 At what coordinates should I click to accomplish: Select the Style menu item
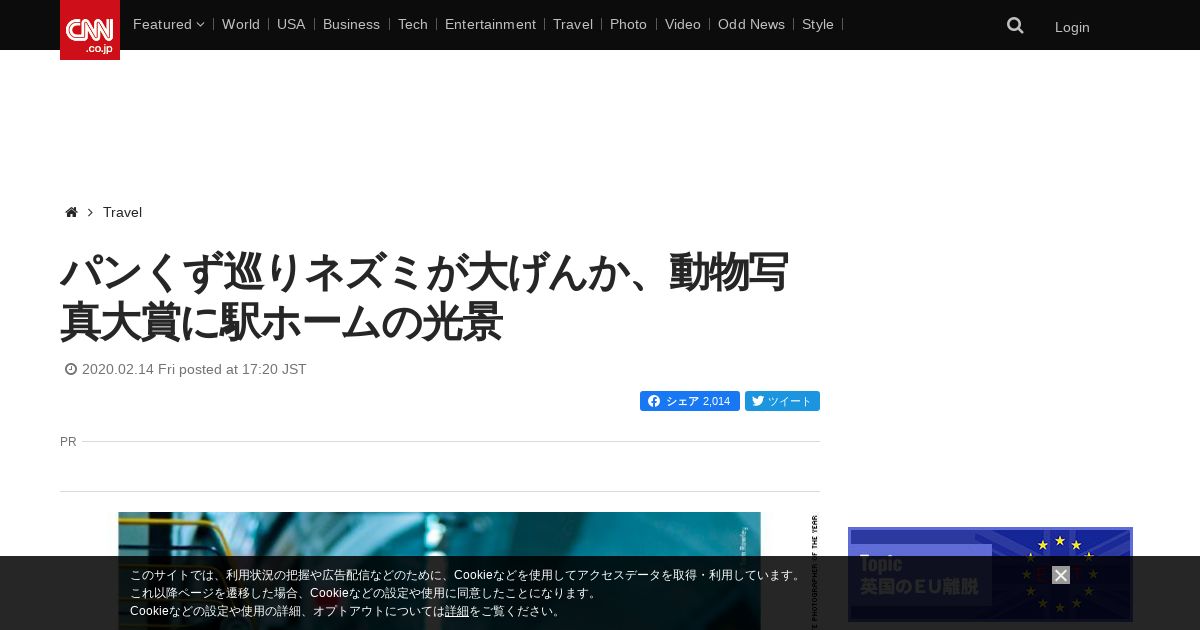coord(818,24)
